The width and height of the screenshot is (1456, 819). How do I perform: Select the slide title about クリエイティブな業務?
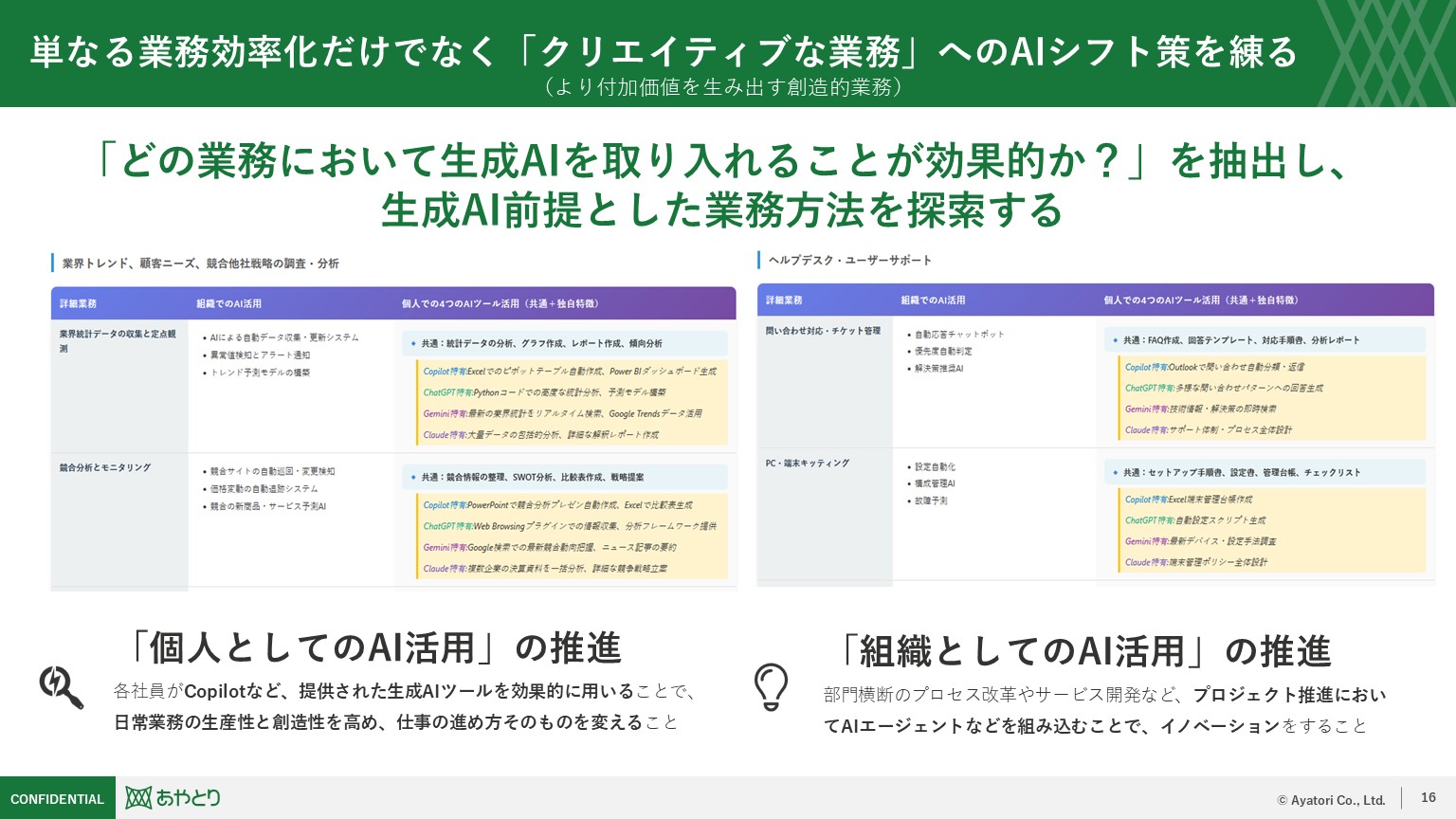click(663, 51)
